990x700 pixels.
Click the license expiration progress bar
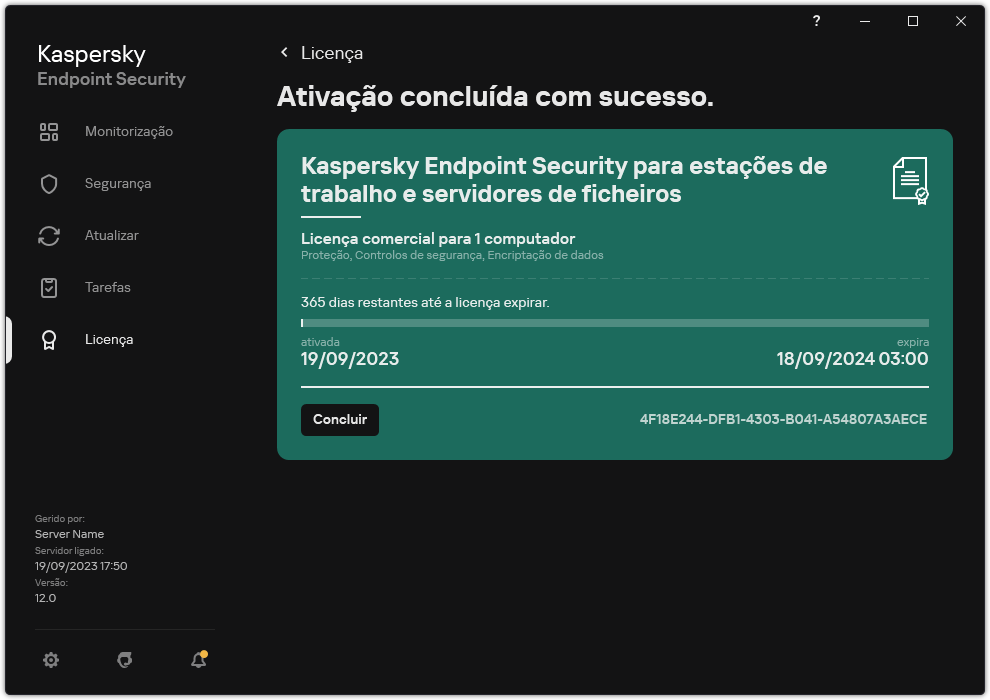[x=614, y=322]
